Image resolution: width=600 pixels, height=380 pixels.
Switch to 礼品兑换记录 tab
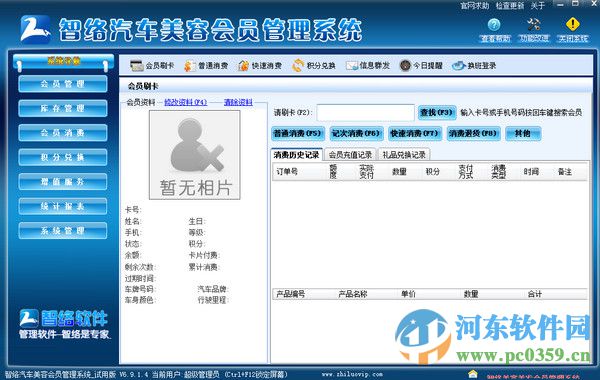pyautogui.click(x=404, y=155)
